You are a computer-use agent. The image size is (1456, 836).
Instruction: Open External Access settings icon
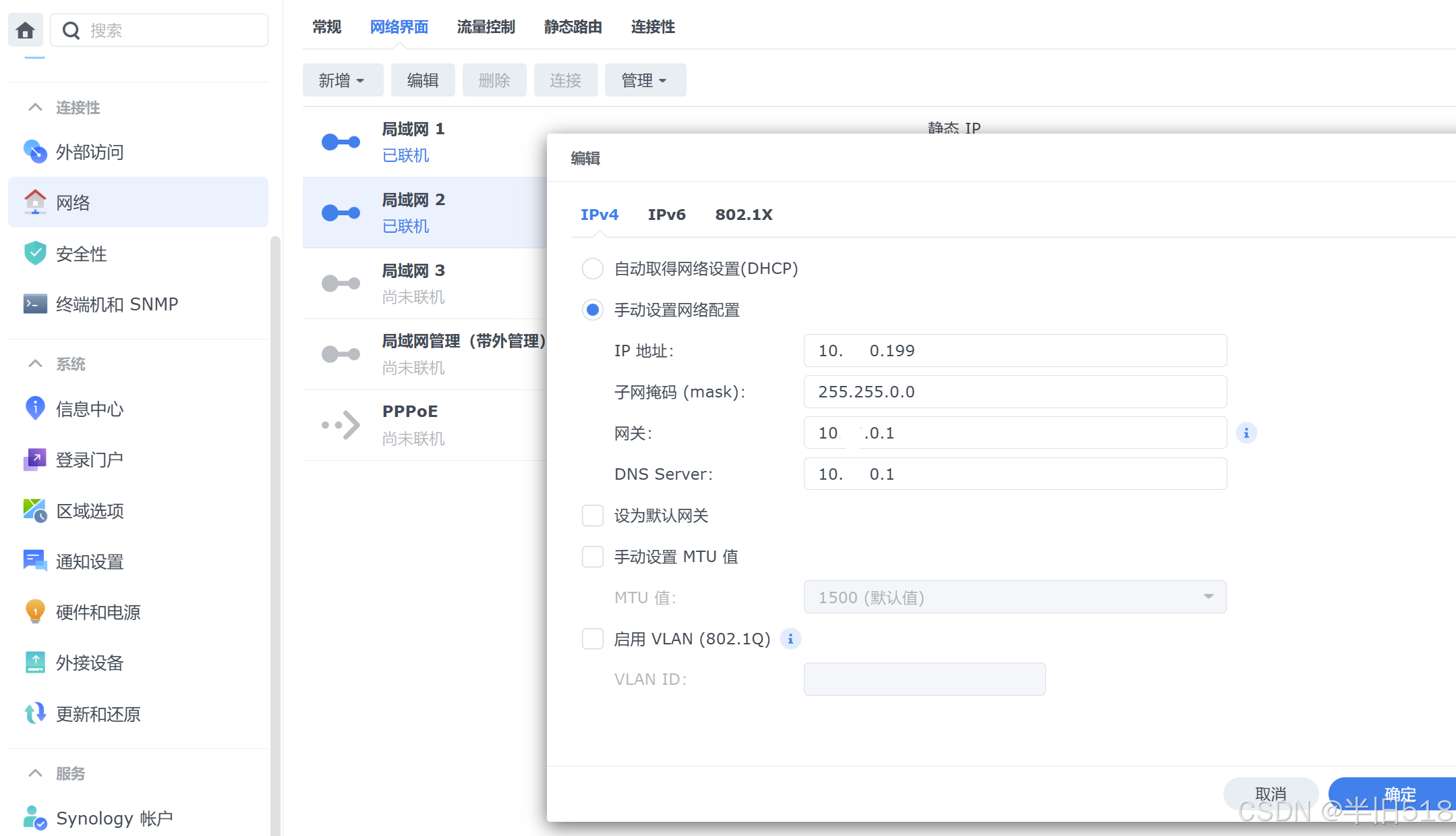pos(35,152)
